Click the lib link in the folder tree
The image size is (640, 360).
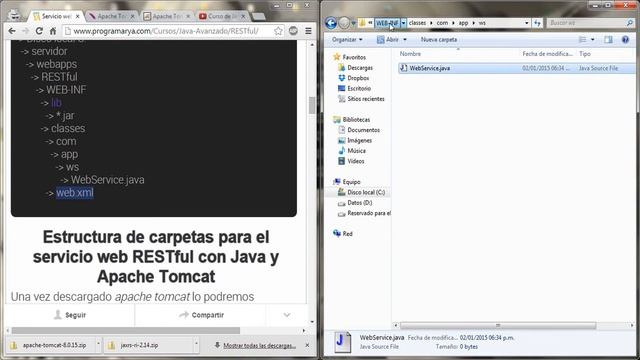(x=56, y=103)
